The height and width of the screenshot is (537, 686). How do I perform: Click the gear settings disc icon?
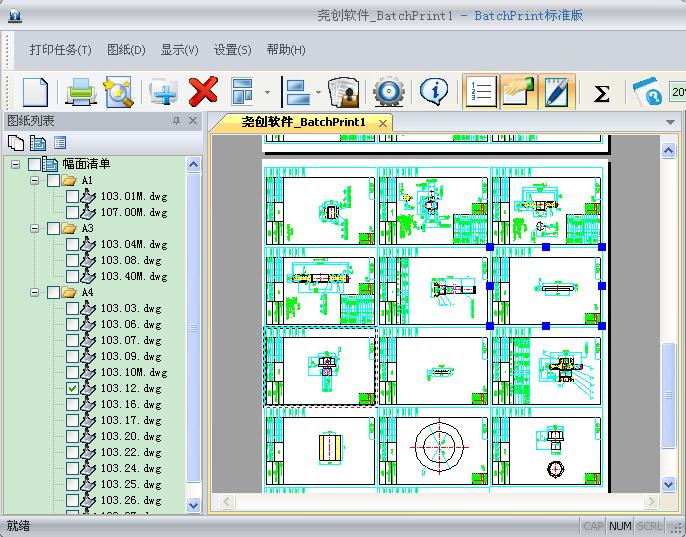[388, 92]
